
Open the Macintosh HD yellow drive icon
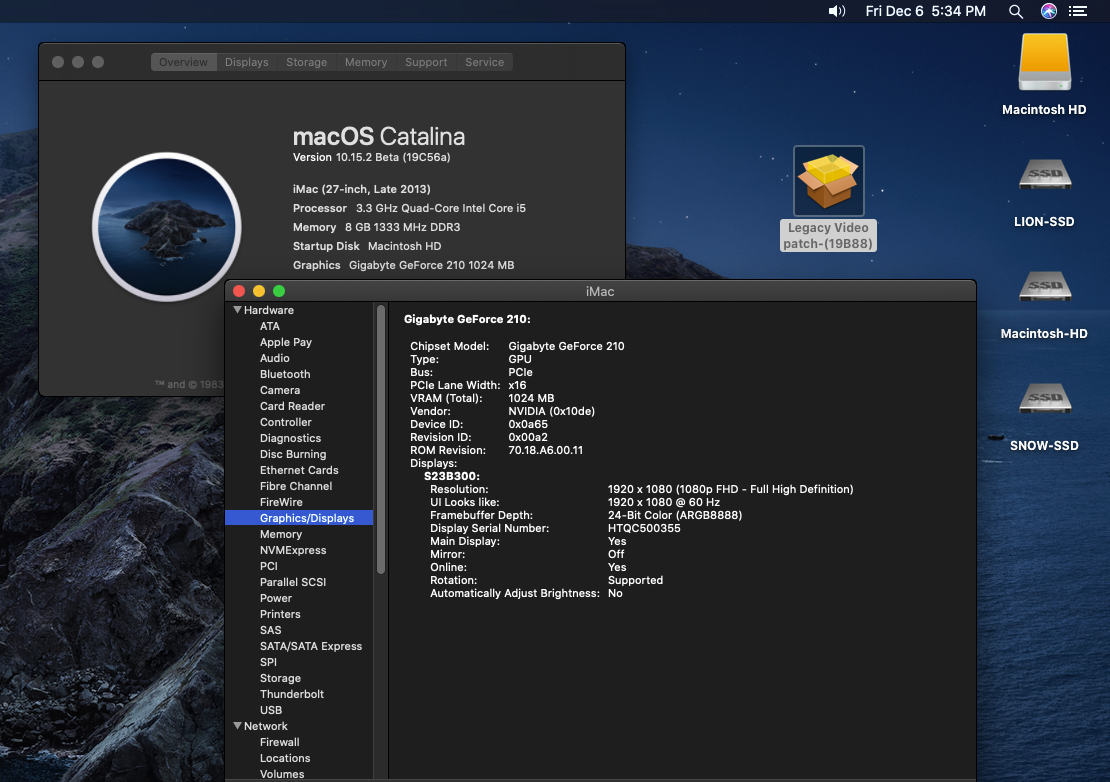click(x=1044, y=62)
